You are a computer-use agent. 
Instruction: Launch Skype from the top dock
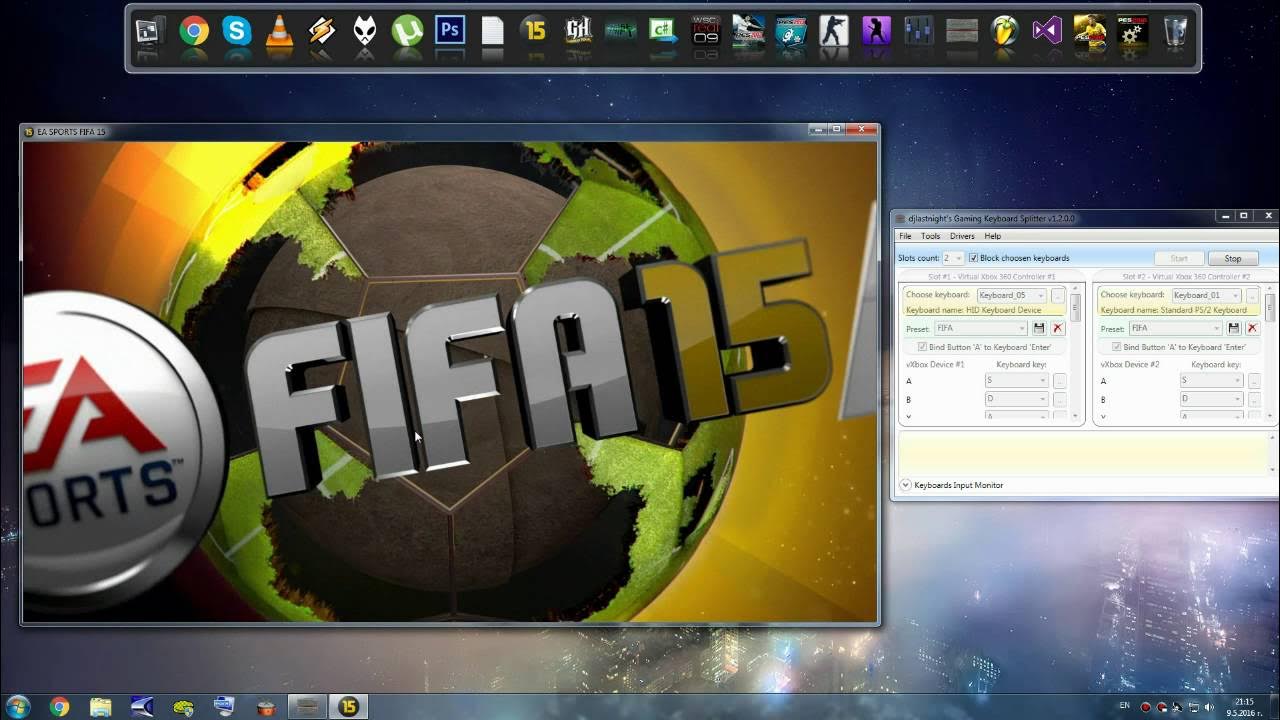[237, 32]
